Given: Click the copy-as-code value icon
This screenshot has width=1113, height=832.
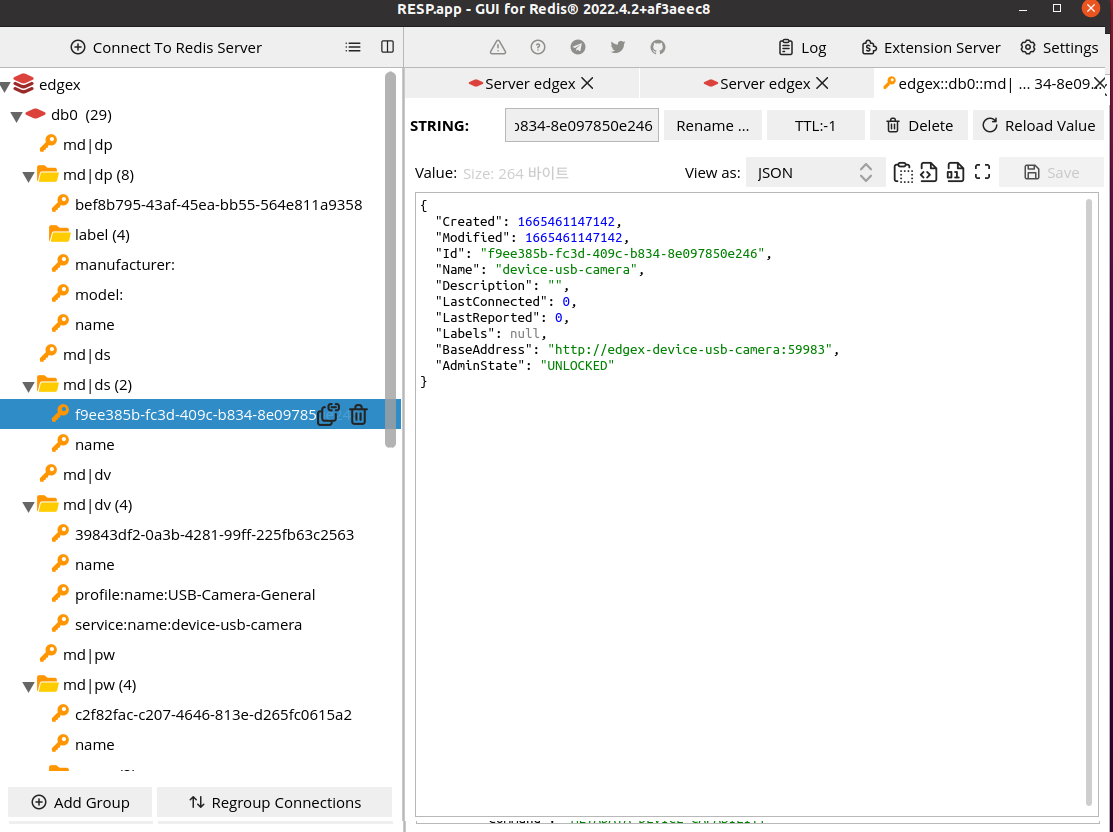Looking at the screenshot, I should [x=929, y=172].
